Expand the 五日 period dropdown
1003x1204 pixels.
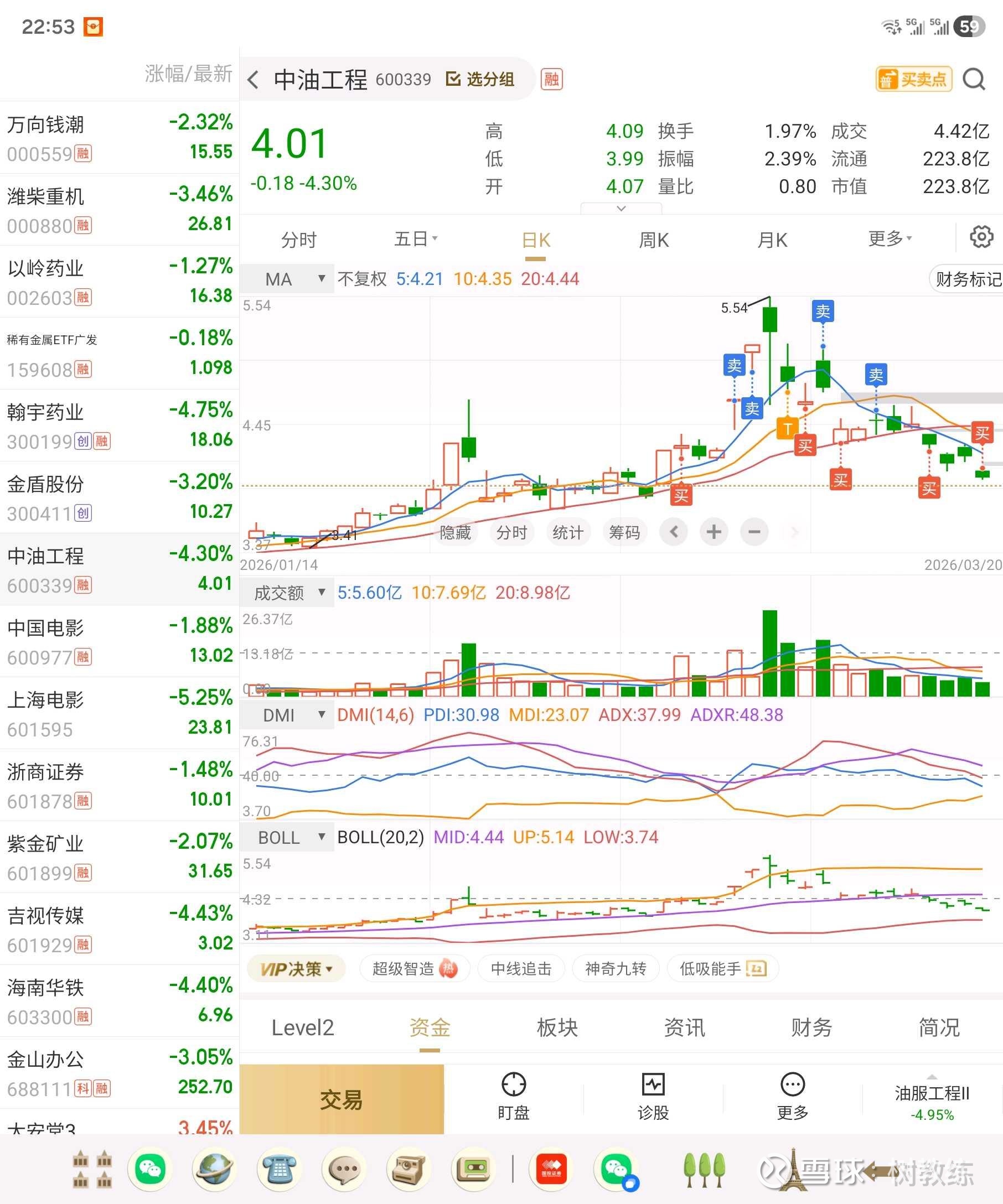point(416,238)
